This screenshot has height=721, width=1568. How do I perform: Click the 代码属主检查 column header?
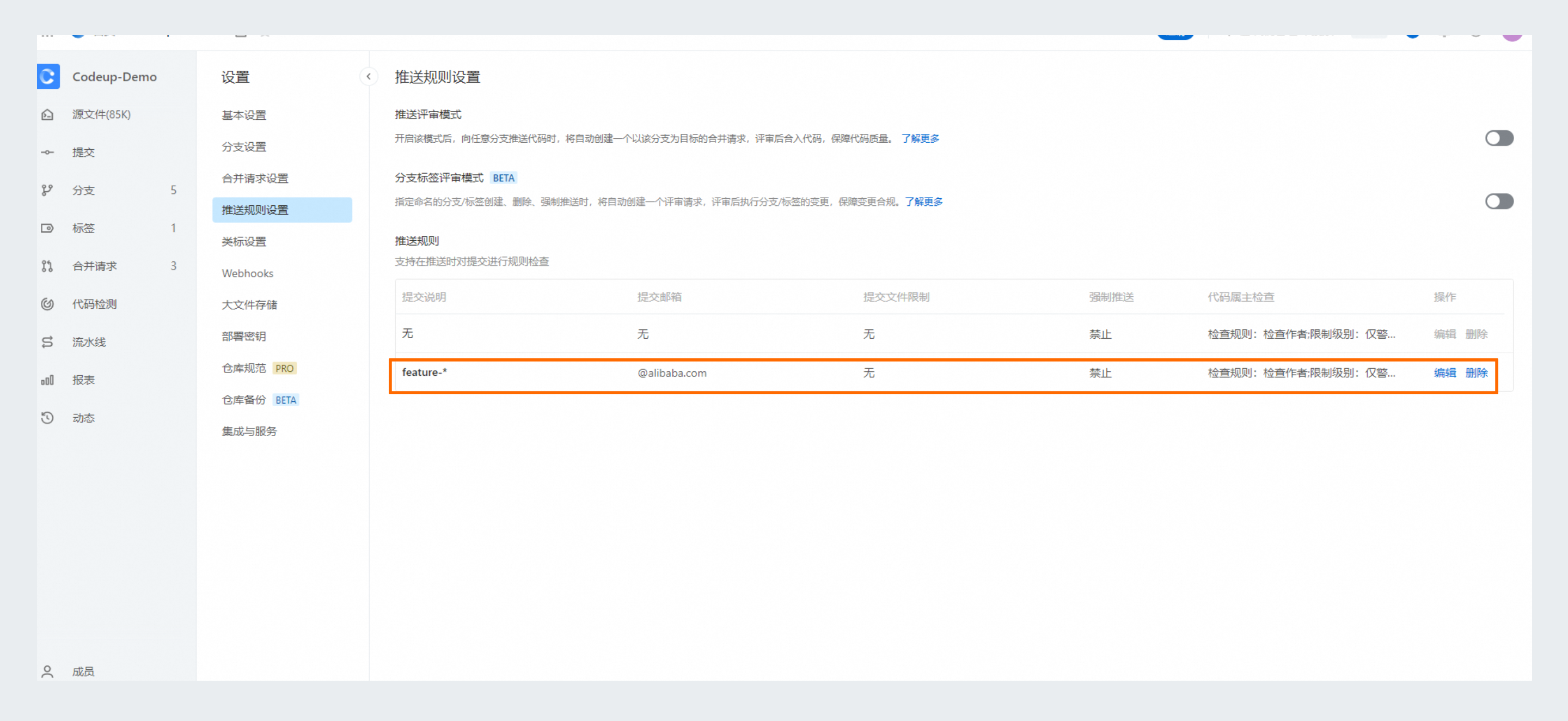click(1241, 297)
